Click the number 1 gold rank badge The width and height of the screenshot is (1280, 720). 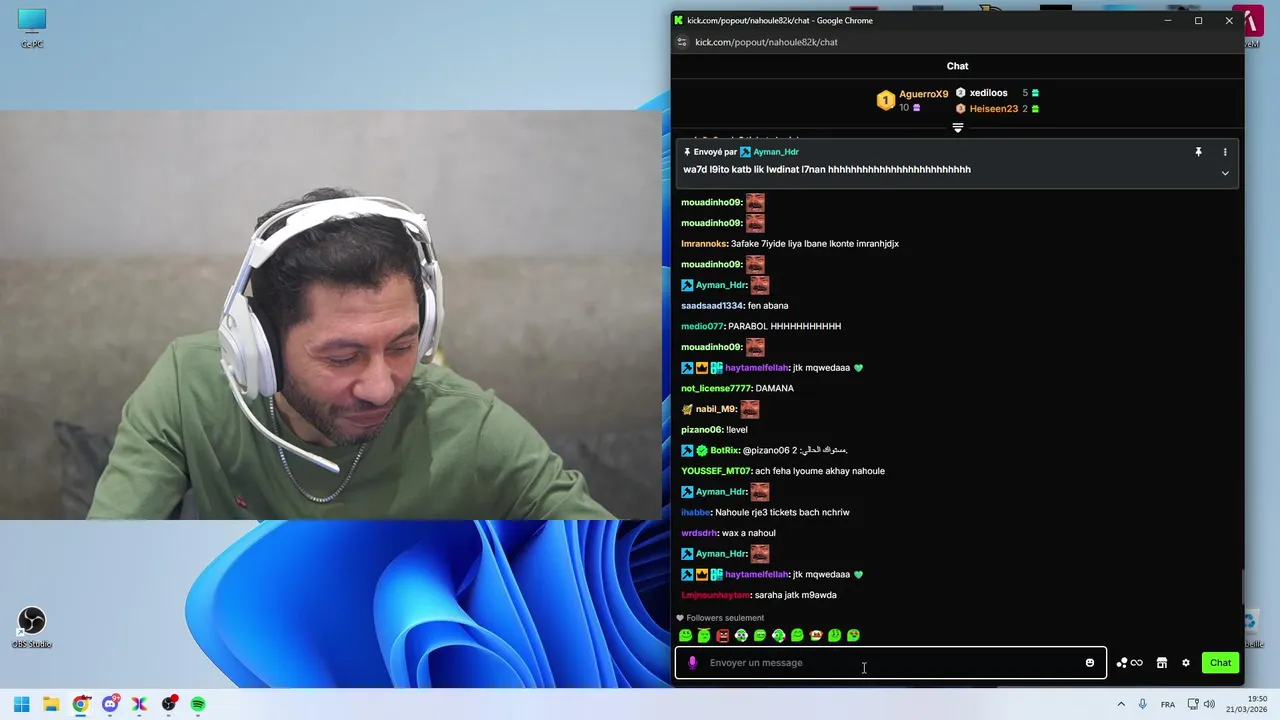tap(885, 101)
